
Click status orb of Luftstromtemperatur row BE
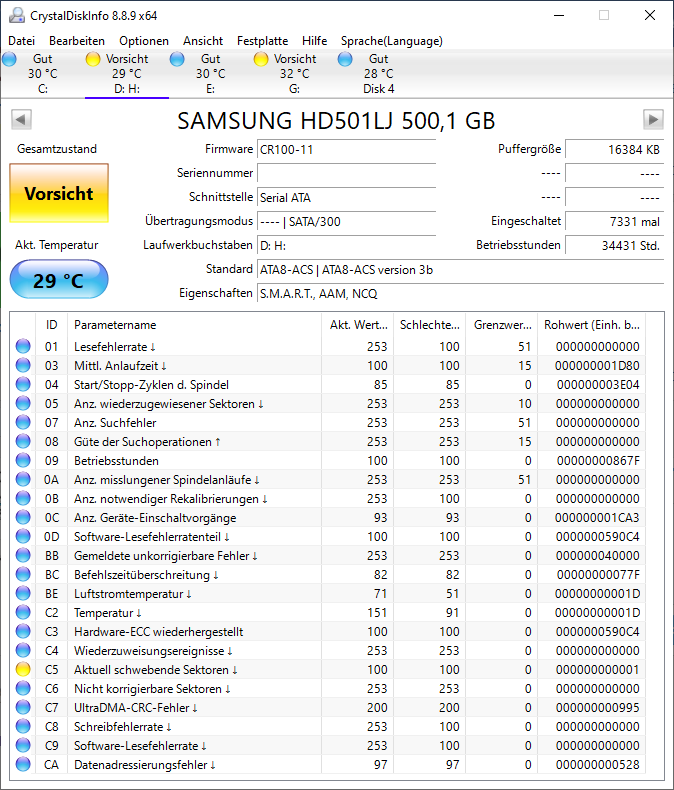[x=23, y=594]
